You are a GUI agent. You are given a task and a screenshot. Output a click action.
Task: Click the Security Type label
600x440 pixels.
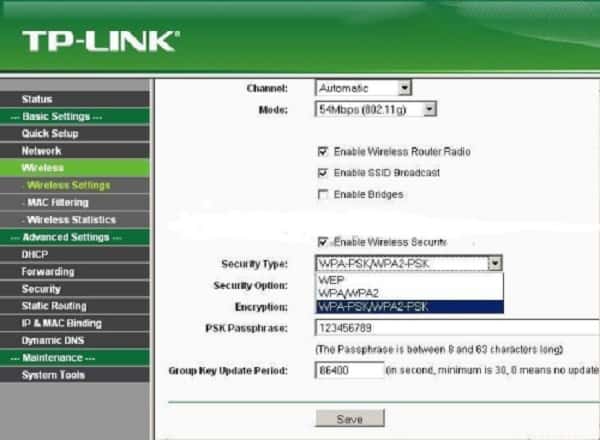click(x=254, y=264)
